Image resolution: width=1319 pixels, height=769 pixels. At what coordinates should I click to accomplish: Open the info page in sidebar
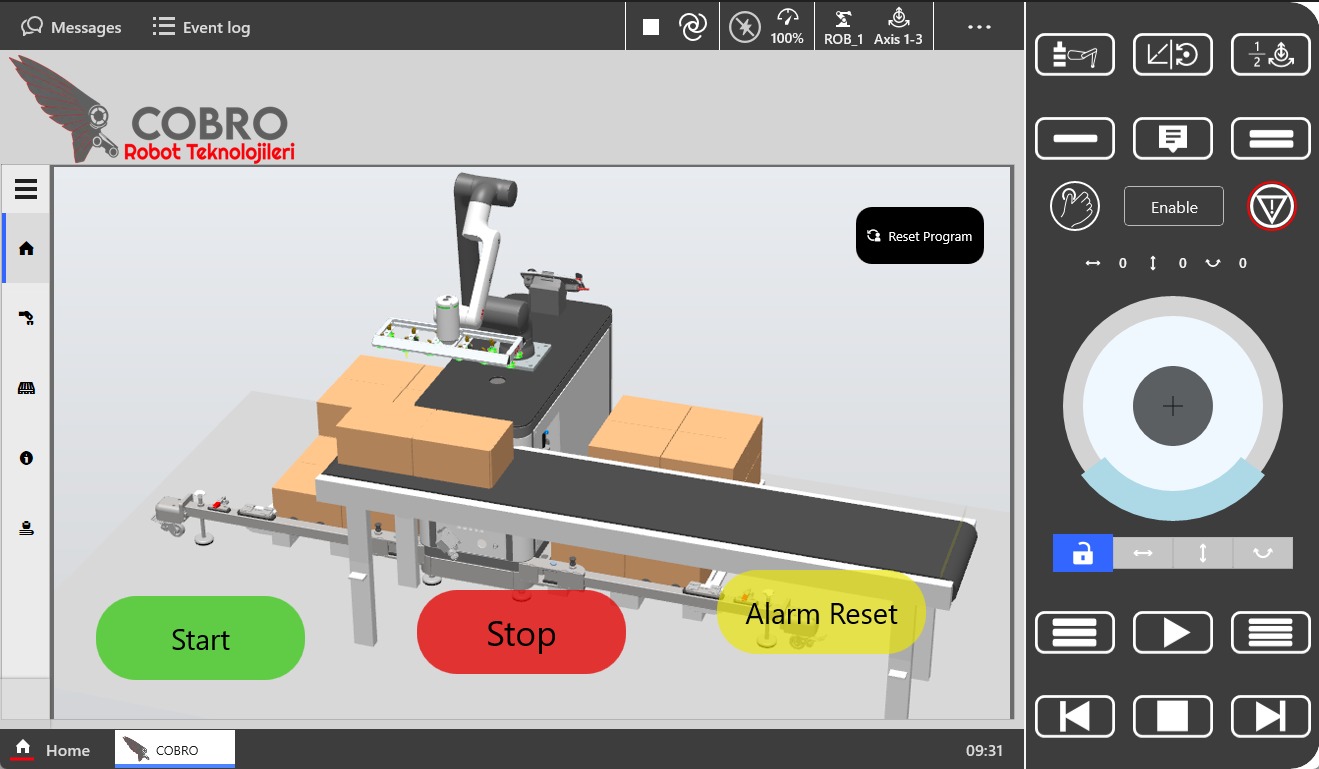27,458
